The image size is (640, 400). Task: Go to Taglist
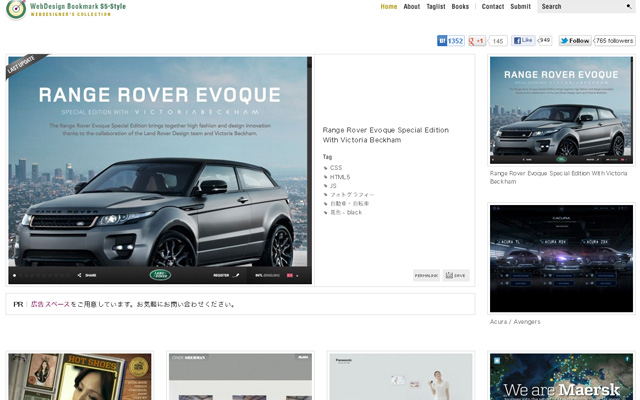pyautogui.click(x=436, y=7)
